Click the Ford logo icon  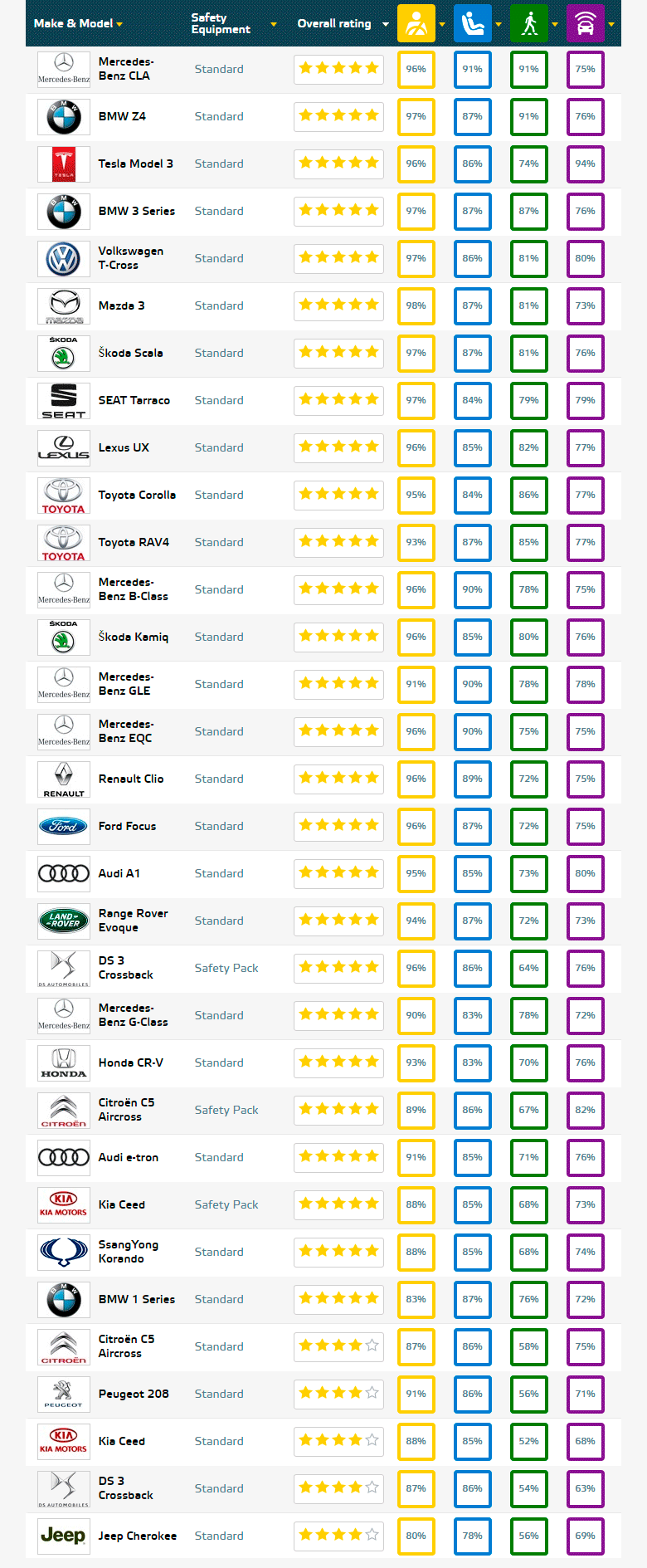64,826
